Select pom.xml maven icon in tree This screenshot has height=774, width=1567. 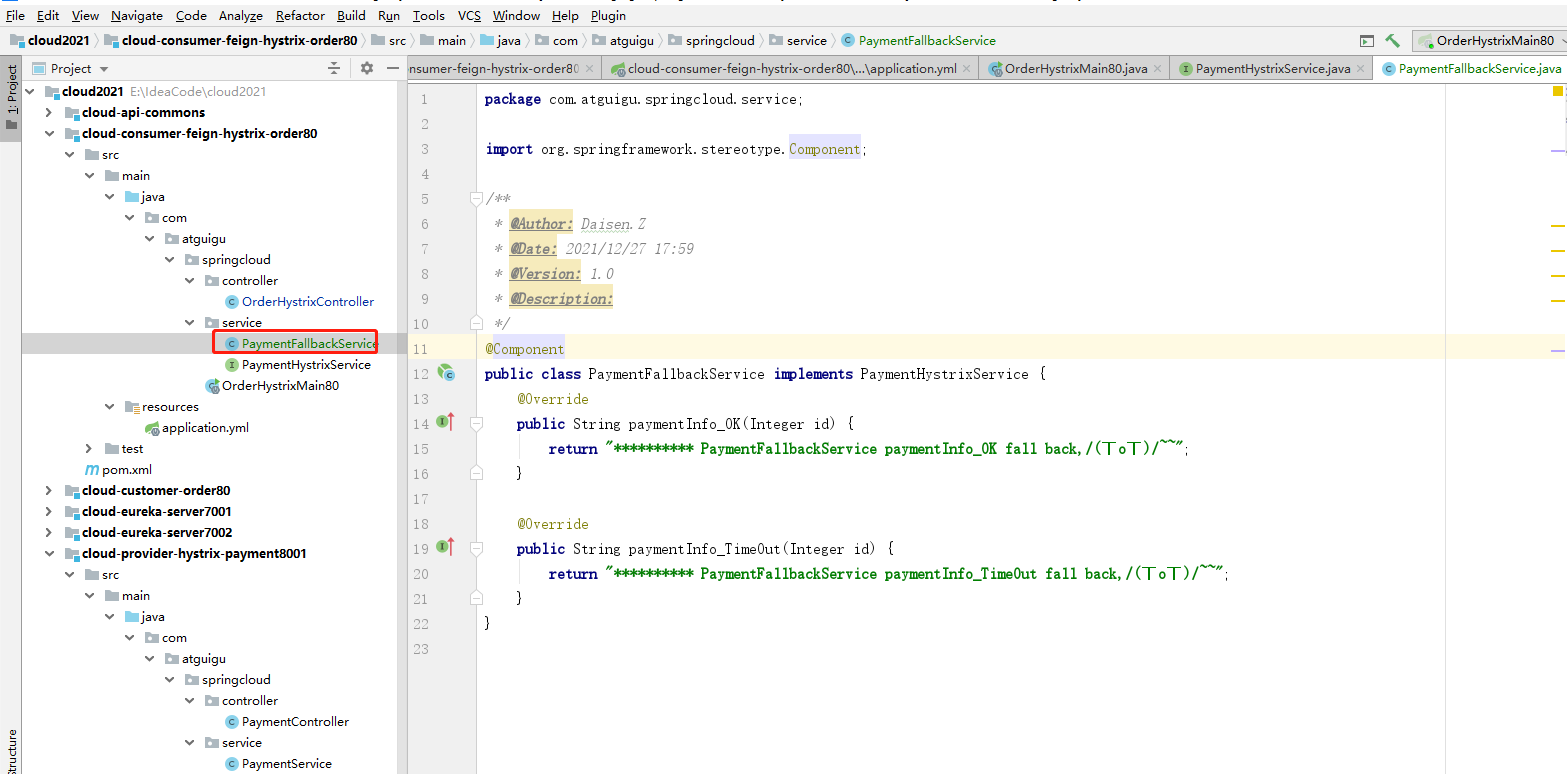[x=92, y=469]
